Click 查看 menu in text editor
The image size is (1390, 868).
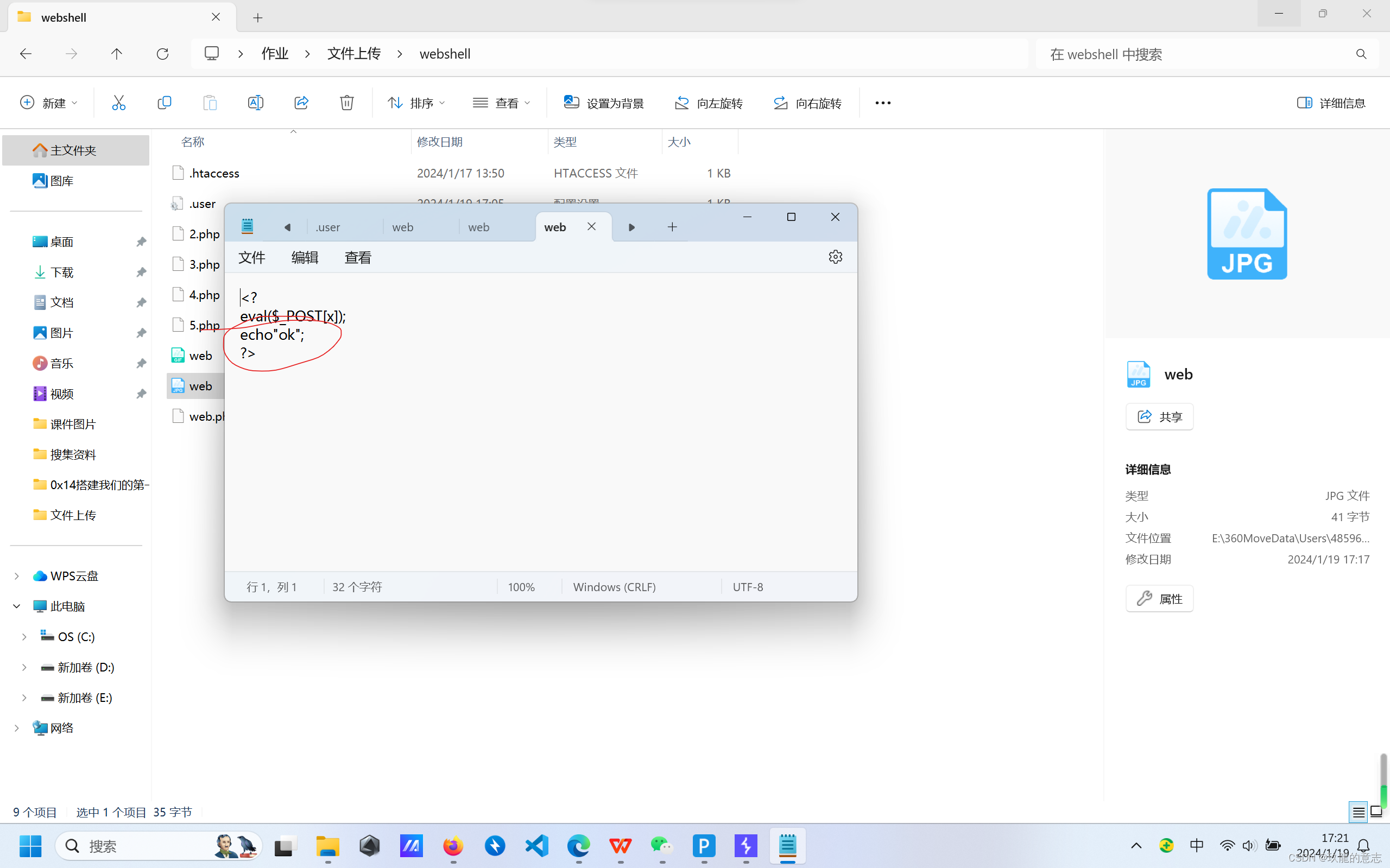357,257
